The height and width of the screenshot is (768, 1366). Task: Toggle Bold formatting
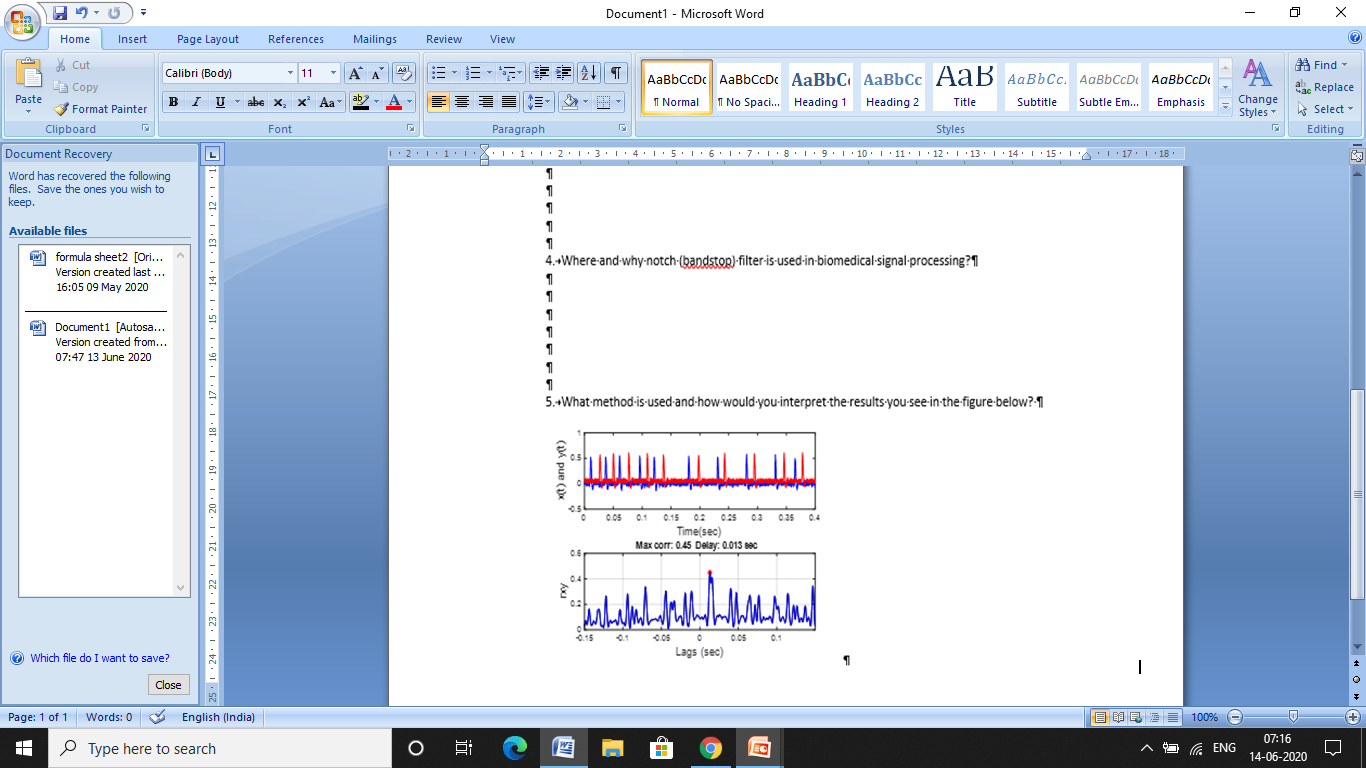pyautogui.click(x=172, y=102)
